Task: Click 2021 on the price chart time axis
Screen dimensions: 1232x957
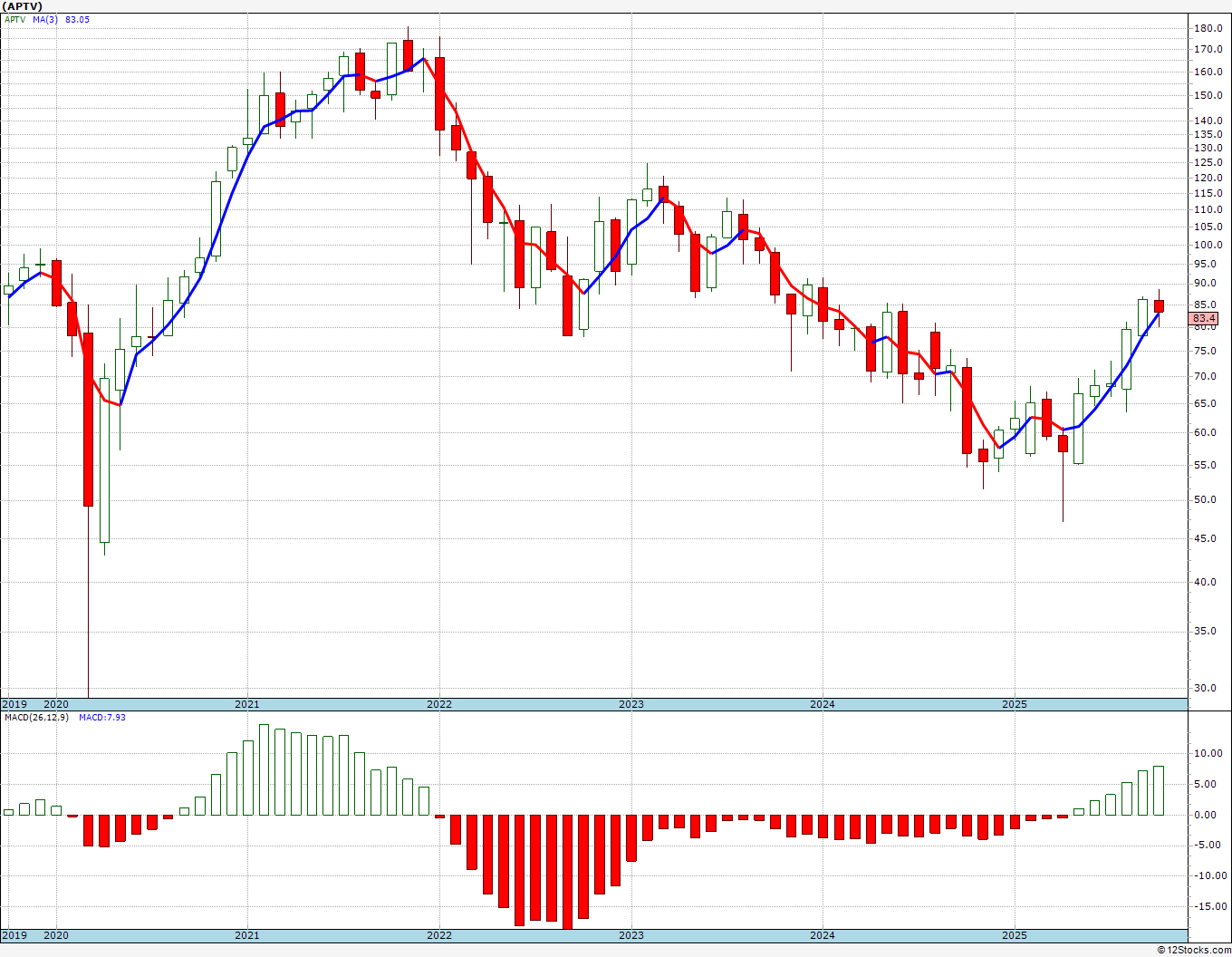Action: click(x=247, y=704)
